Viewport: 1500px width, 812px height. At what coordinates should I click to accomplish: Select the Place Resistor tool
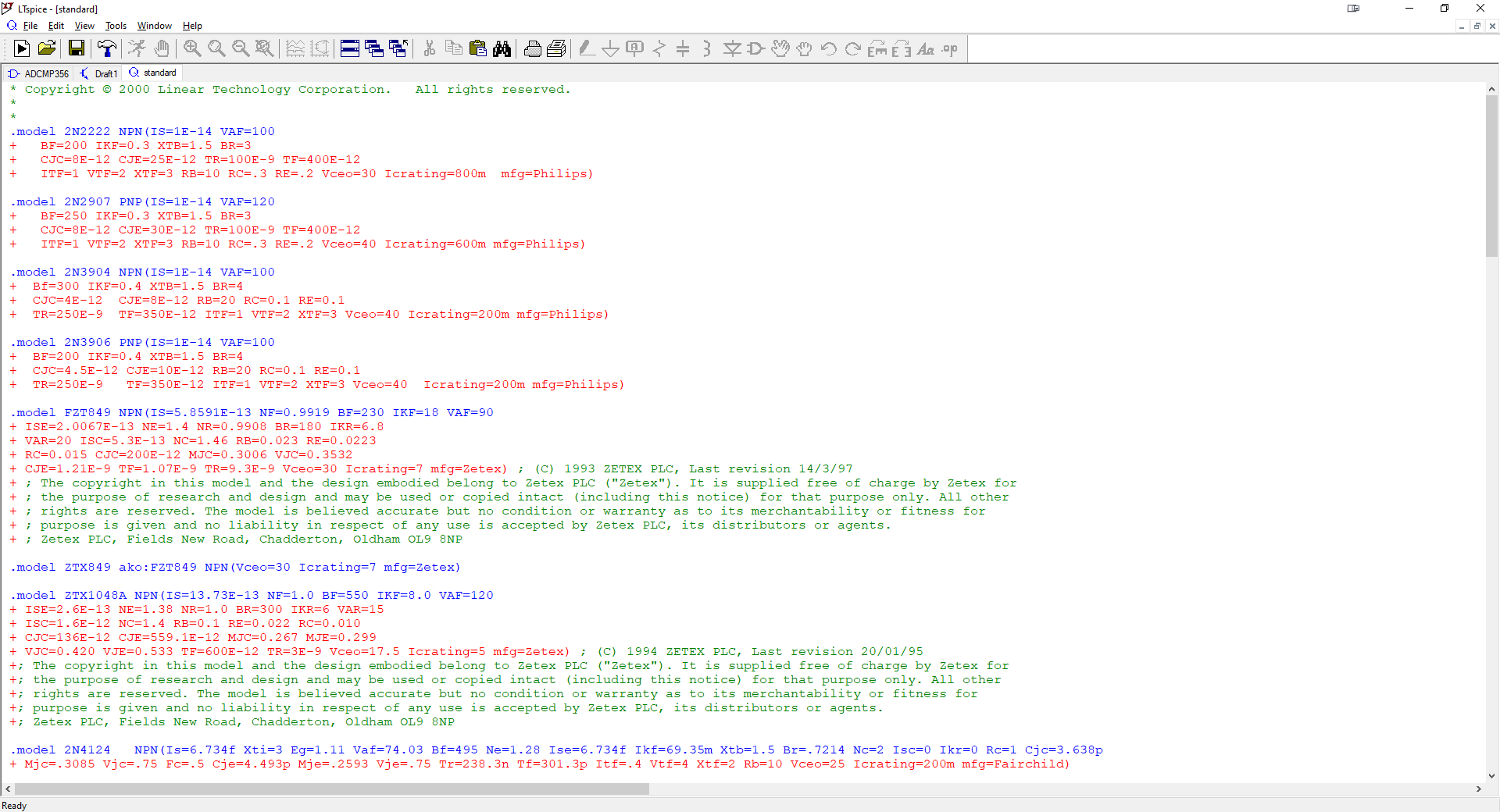(x=659, y=48)
